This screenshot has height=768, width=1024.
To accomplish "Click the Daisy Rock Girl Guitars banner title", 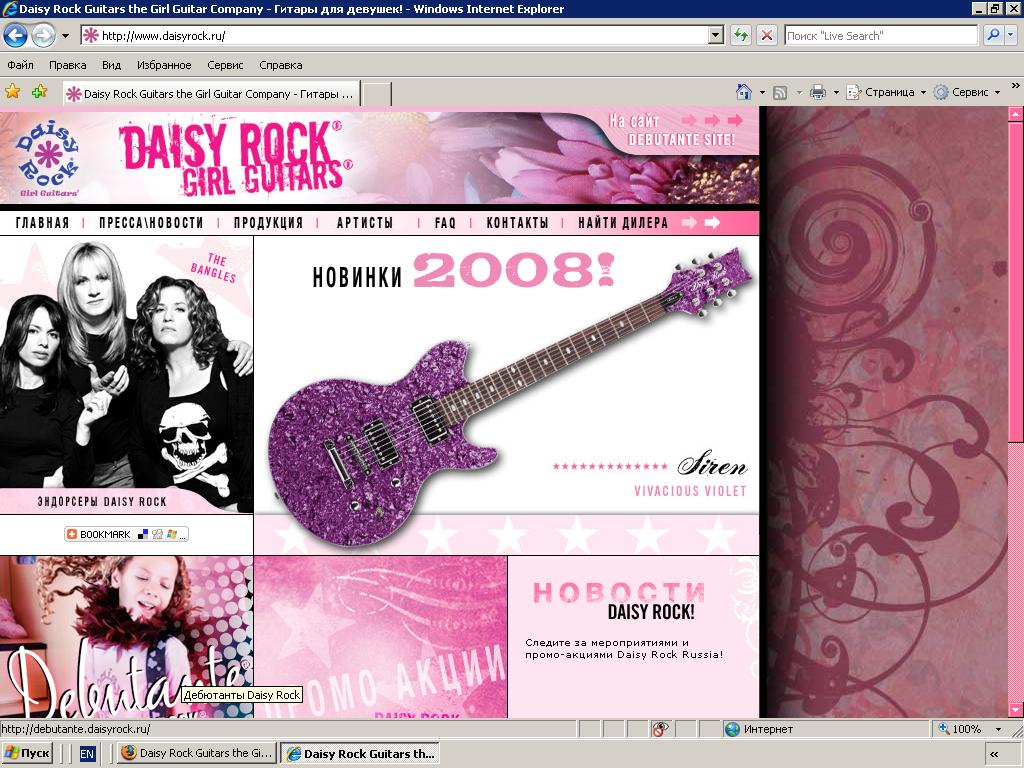I will 234,159.
